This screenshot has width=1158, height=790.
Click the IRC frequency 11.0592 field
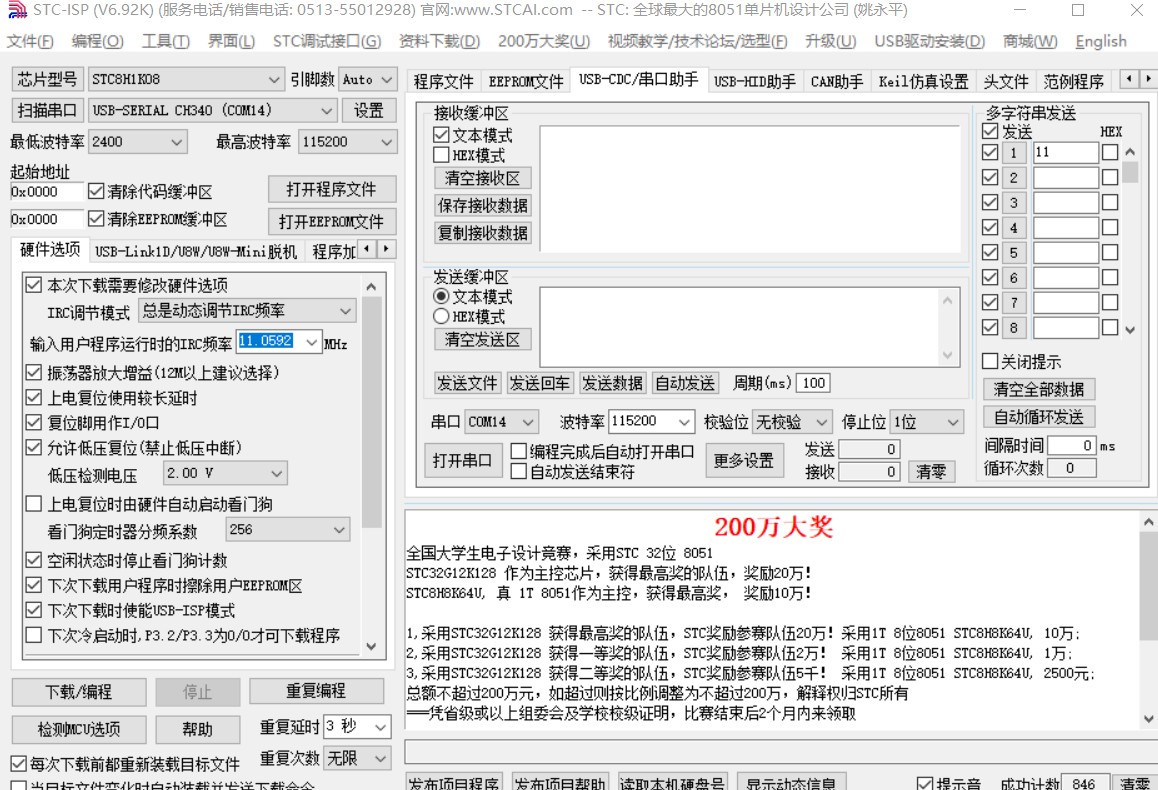coord(270,341)
